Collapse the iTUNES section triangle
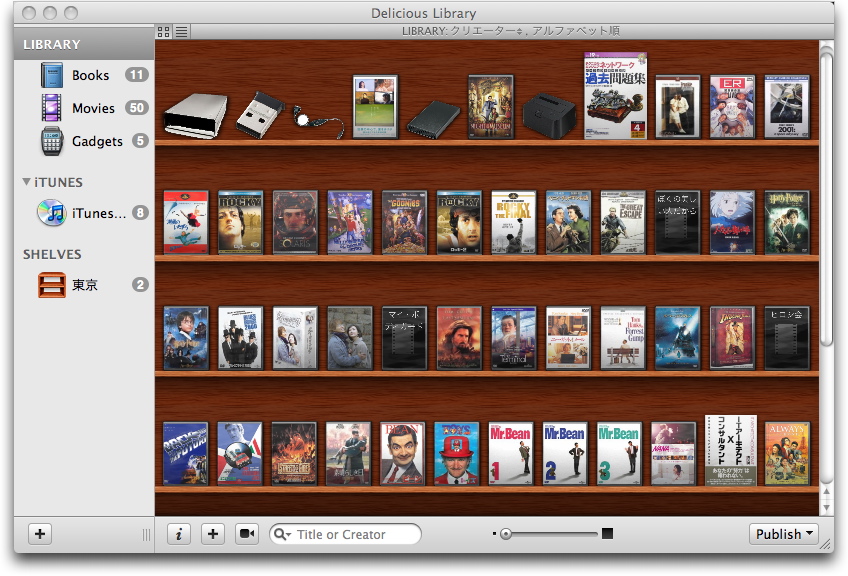Screen dimensions: 848x576 coord(26,182)
